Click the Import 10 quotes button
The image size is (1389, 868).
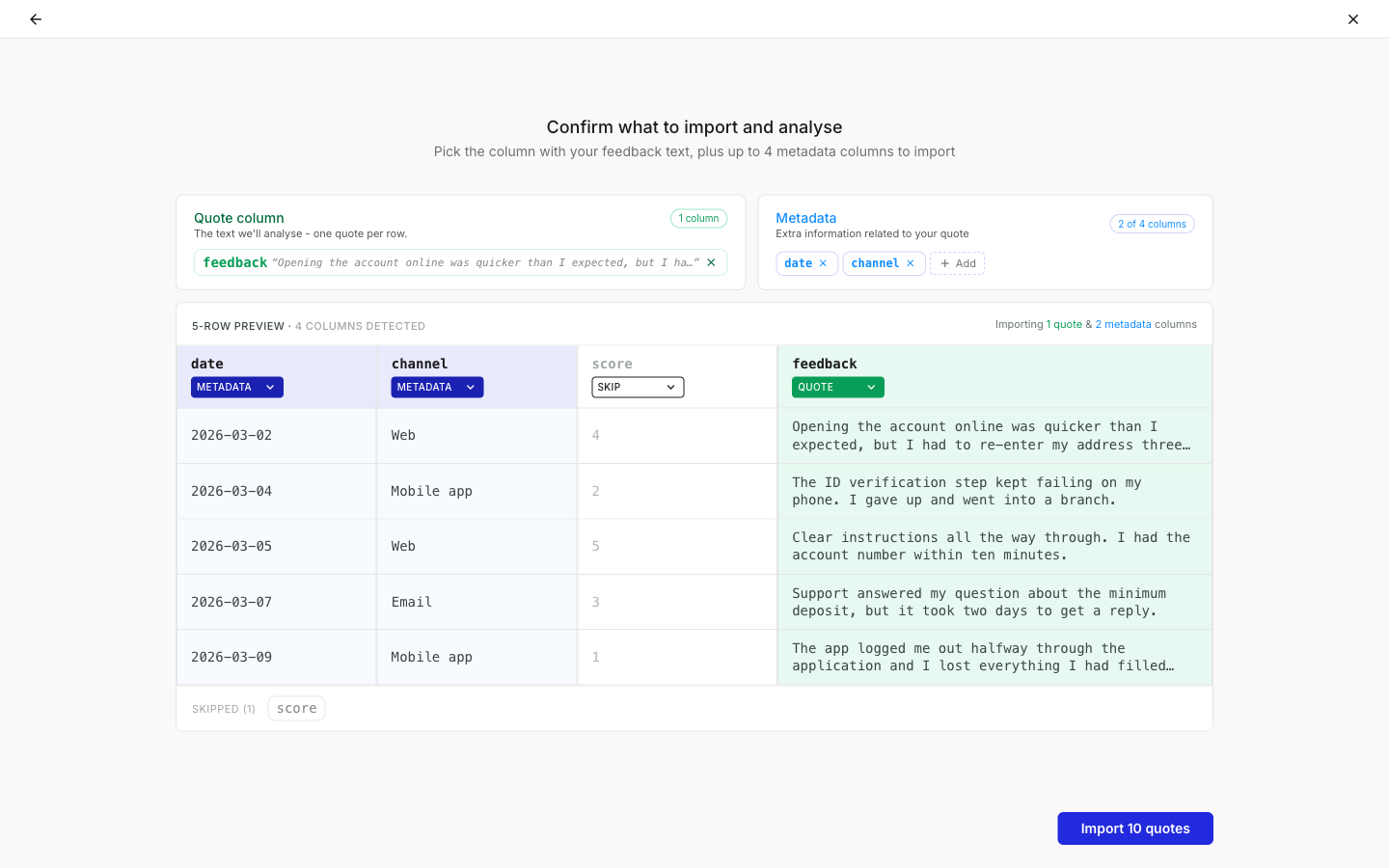[x=1135, y=828]
